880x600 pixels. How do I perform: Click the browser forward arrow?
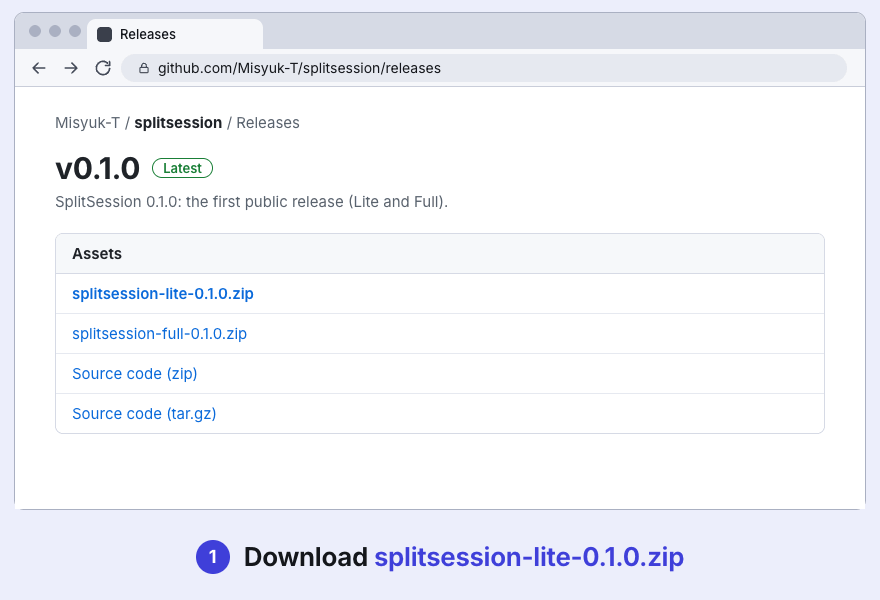point(71,68)
